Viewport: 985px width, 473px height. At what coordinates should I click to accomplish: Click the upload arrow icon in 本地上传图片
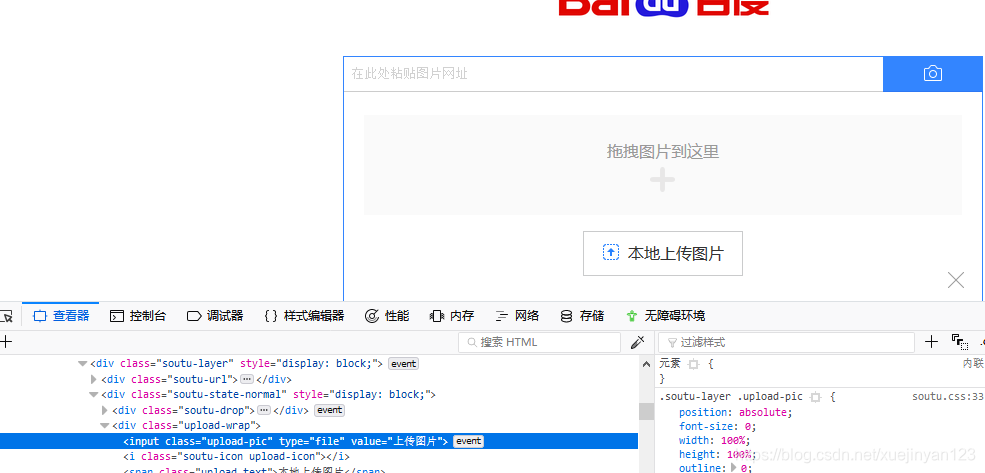pos(611,253)
